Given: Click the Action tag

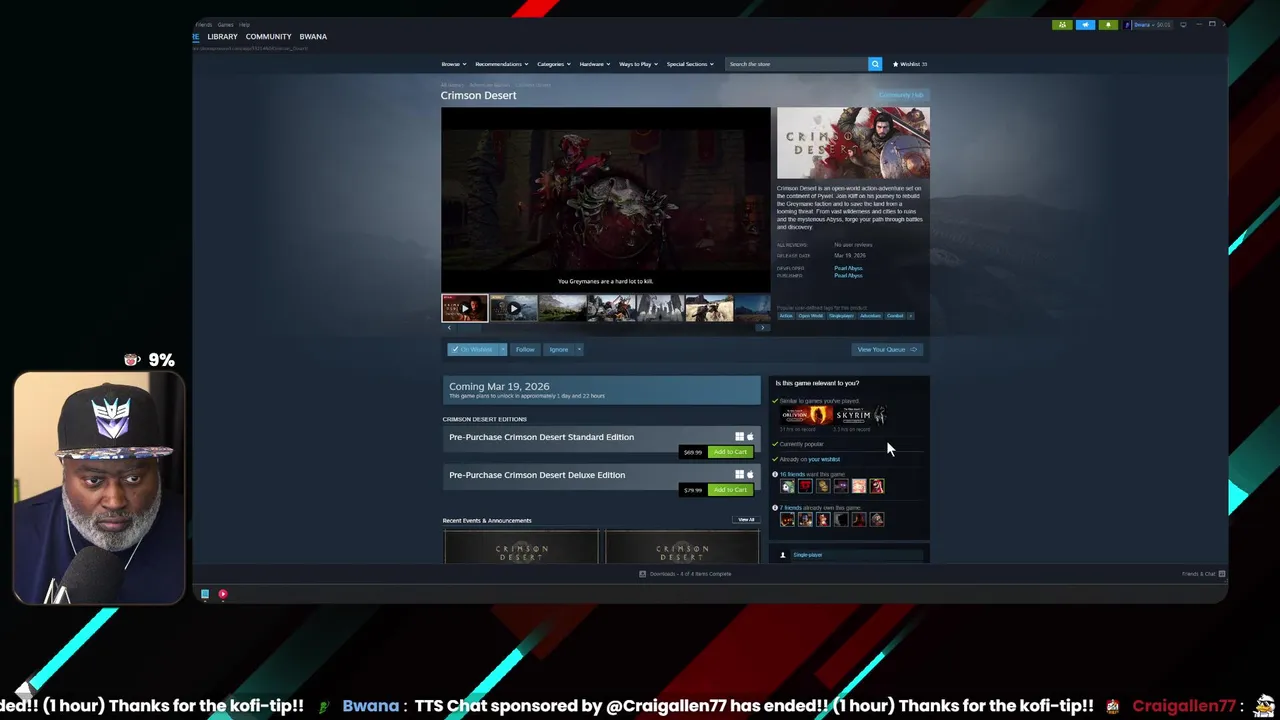Looking at the screenshot, I should (786, 316).
